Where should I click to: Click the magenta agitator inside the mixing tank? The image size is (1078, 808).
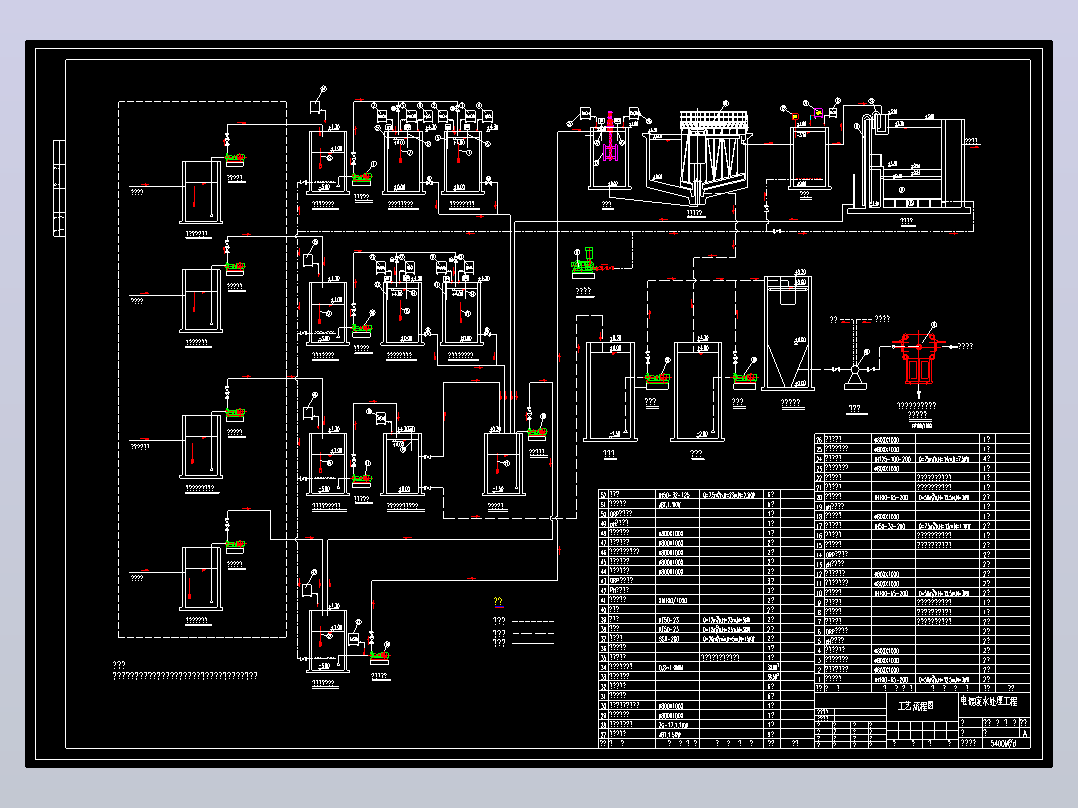pos(610,138)
